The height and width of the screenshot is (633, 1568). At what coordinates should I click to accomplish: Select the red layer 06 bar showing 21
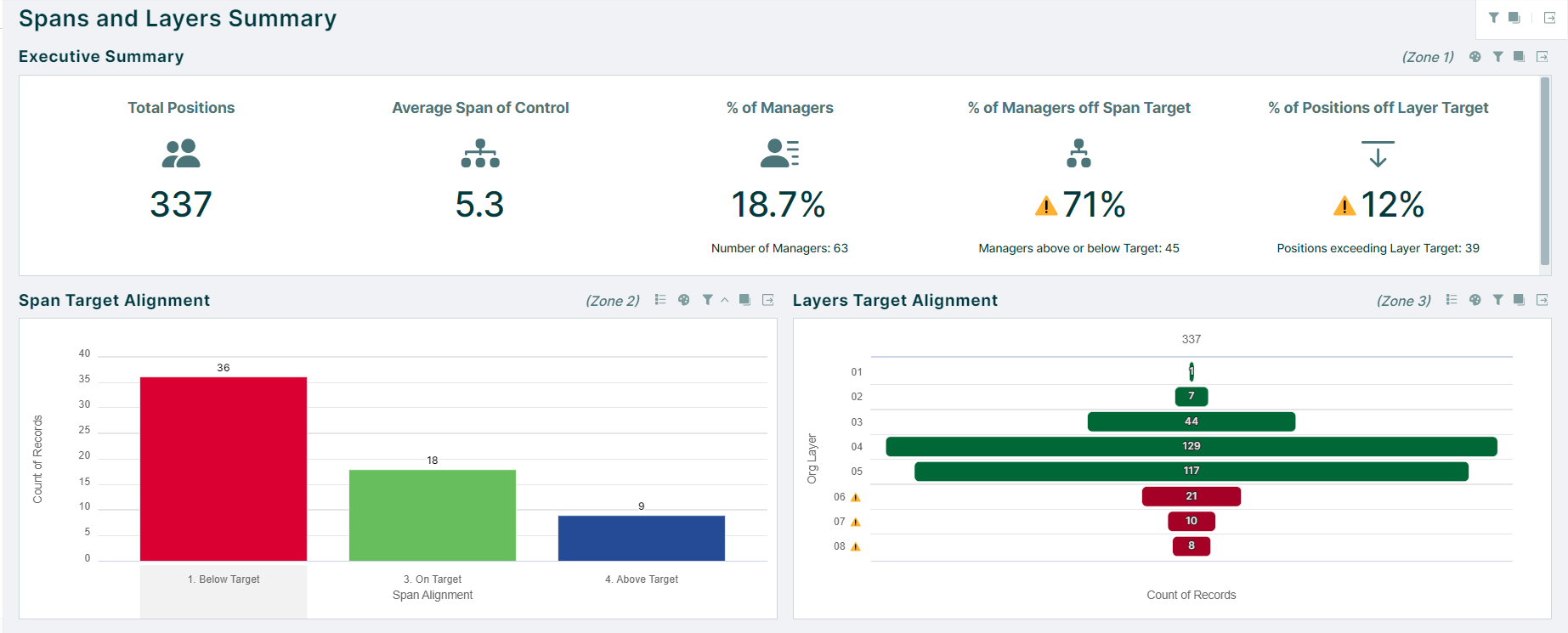[1191, 496]
